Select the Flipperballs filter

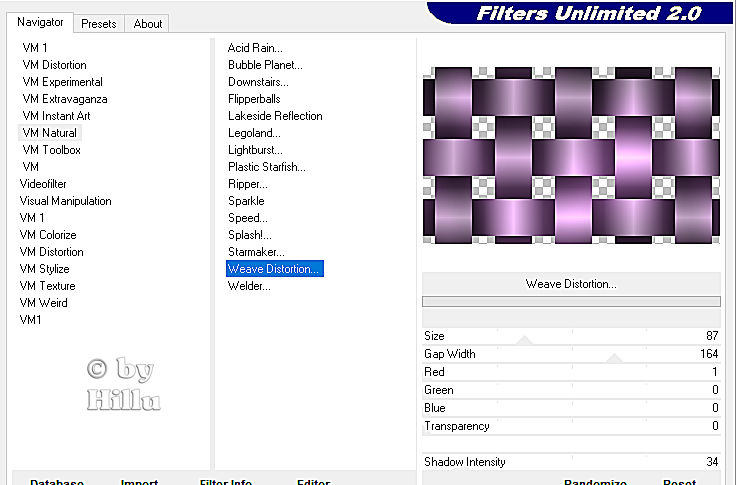(254, 99)
